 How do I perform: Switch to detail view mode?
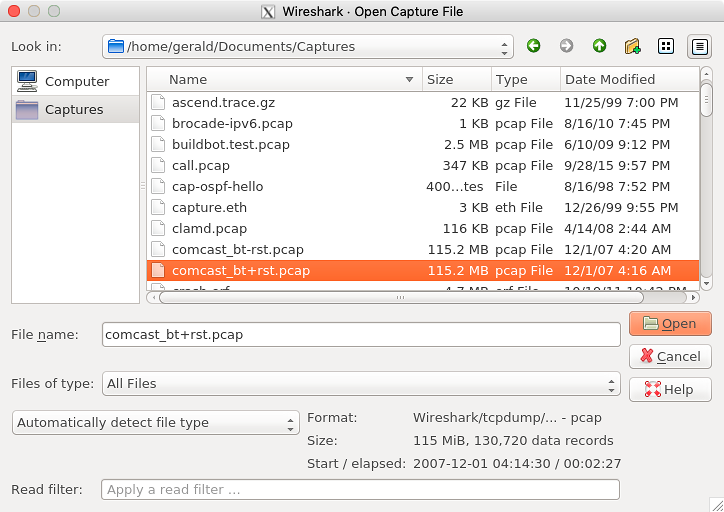click(699, 46)
